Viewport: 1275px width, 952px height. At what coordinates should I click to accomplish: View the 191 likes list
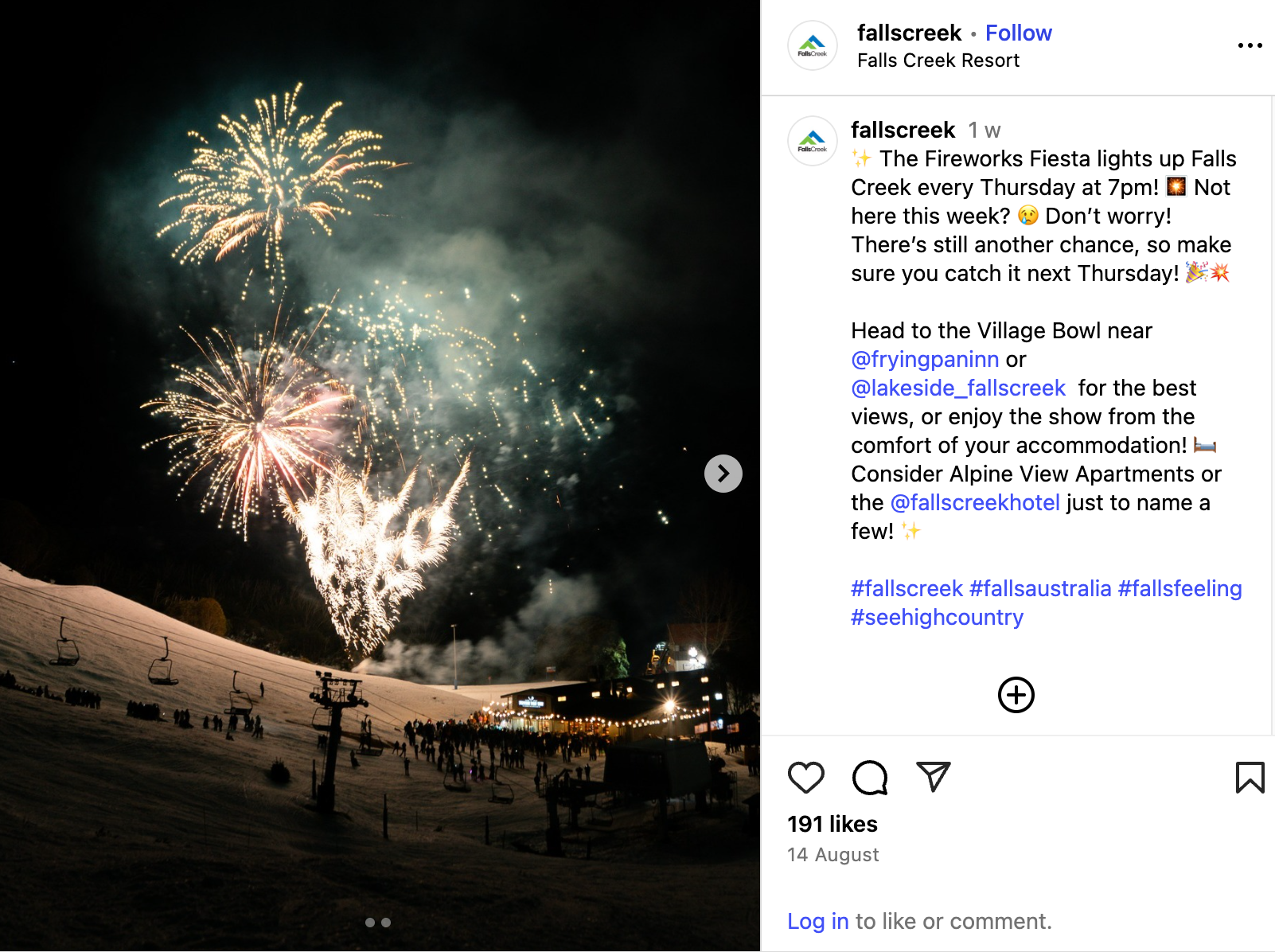[832, 824]
